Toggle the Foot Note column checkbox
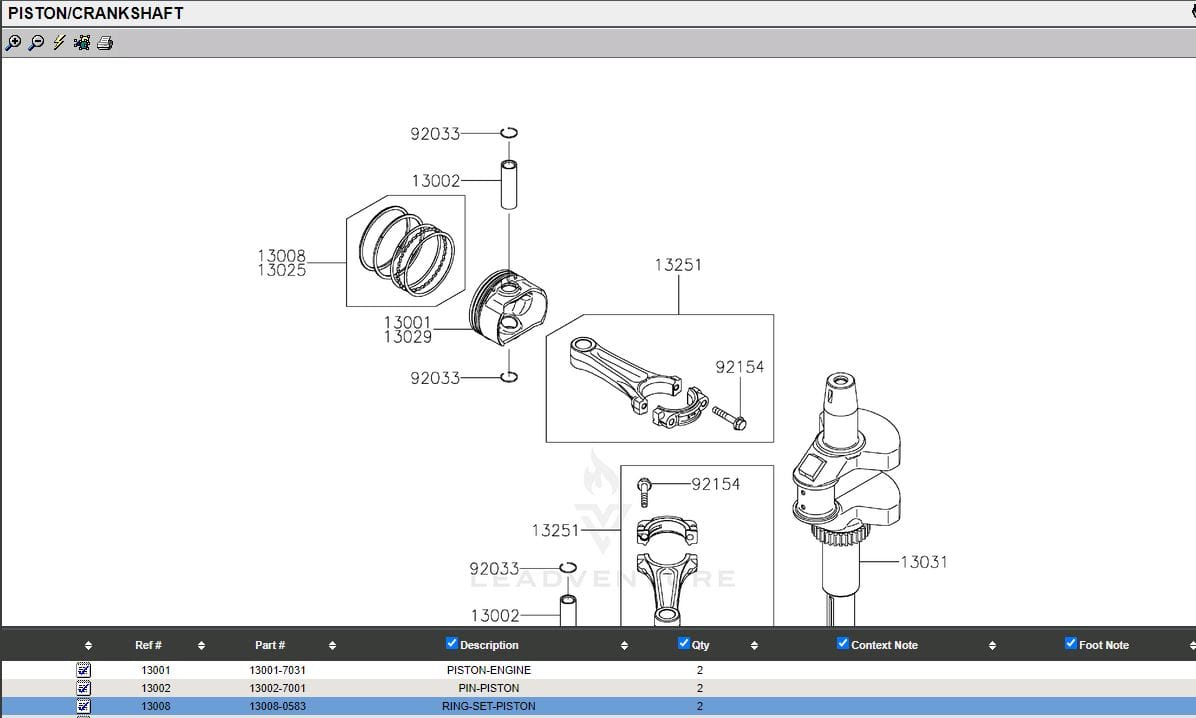Image resolution: width=1196 pixels, height=718 pixels. click(x=1071, y=643)
